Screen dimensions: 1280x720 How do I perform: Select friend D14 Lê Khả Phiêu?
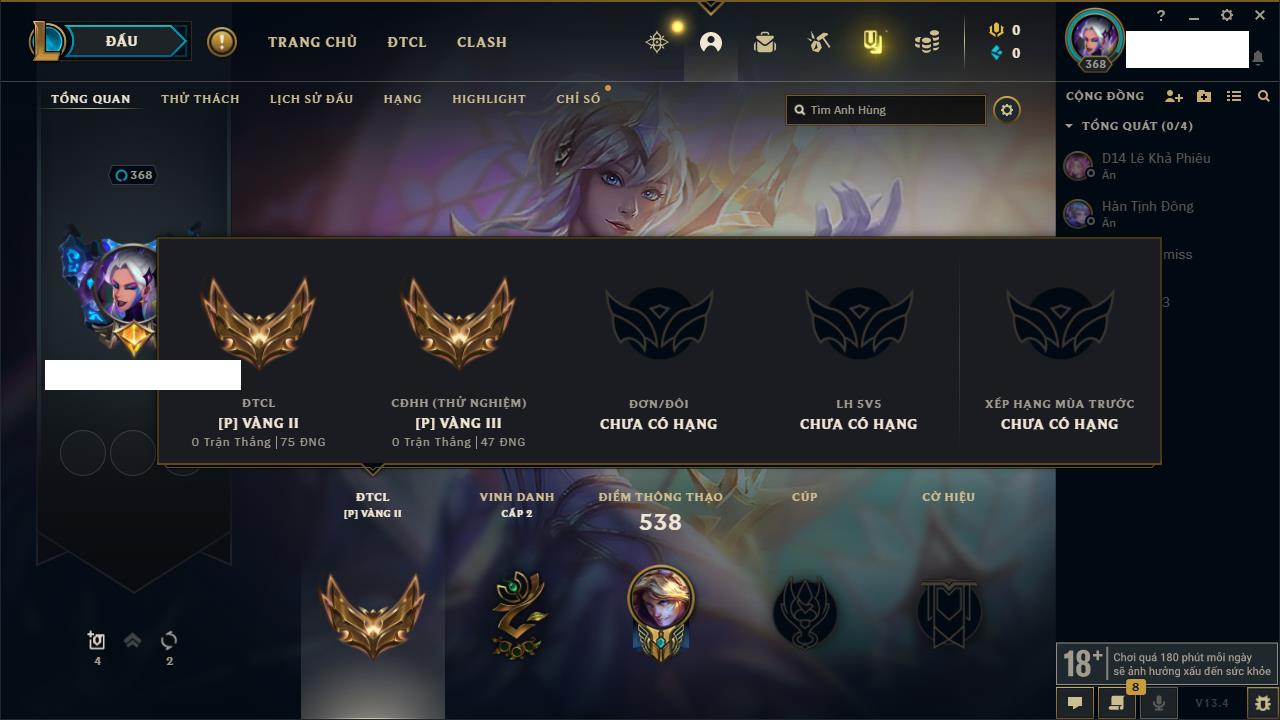coord(1156,166)
